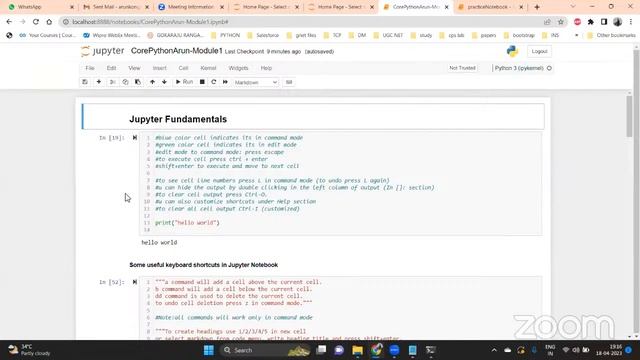Click the notebook vertical scrollbar thumb
The image size is (640, 360).
tap(629, 116)
